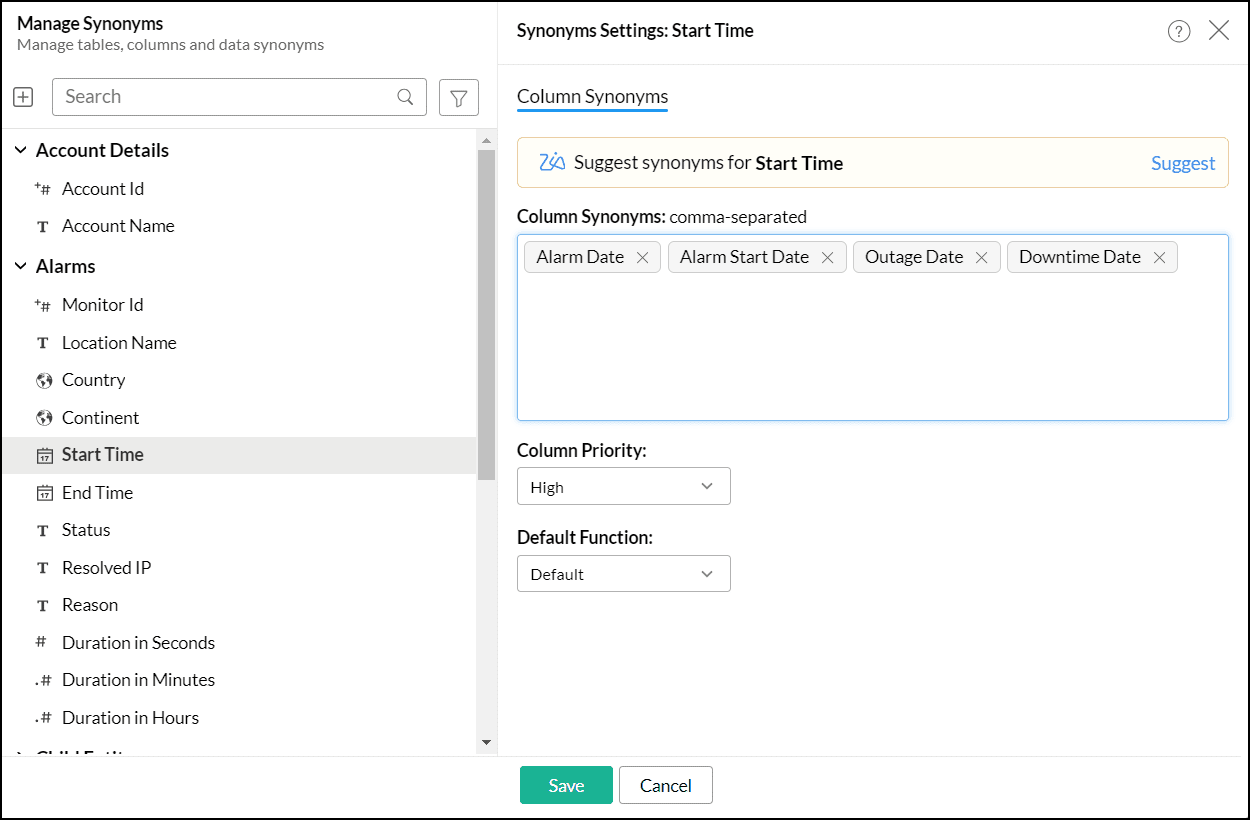Select the Duration in Seconds column
1250x820 pixels.
click(x=138, y=643)
